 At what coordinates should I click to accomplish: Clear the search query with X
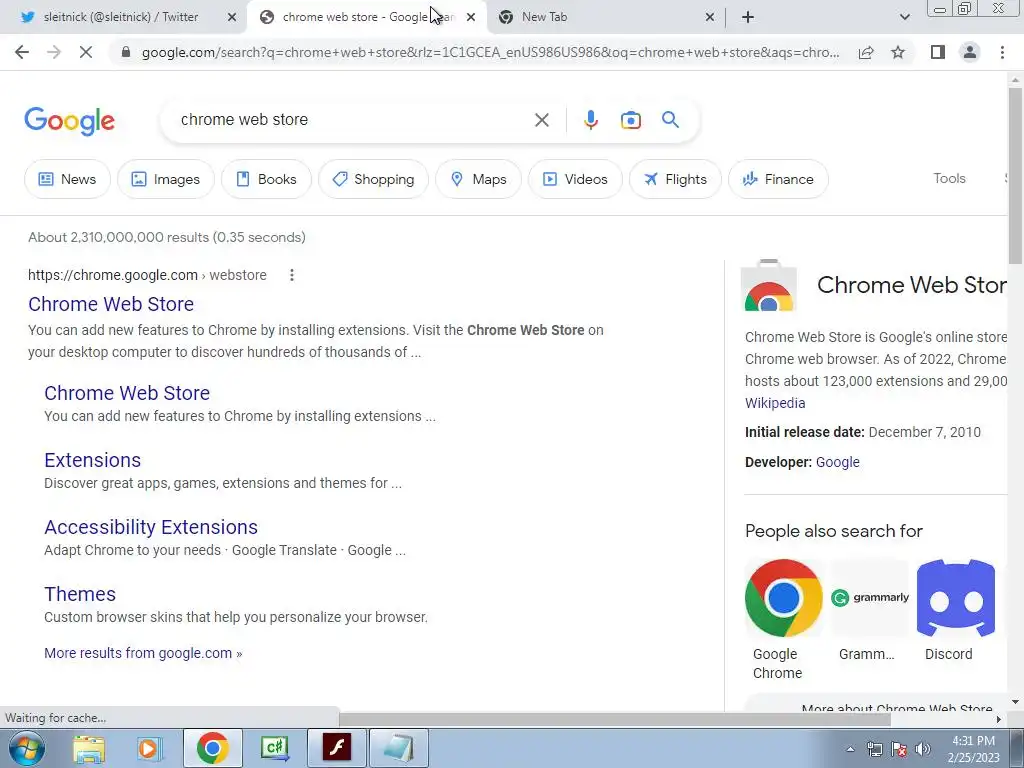[x=541, y=120]
